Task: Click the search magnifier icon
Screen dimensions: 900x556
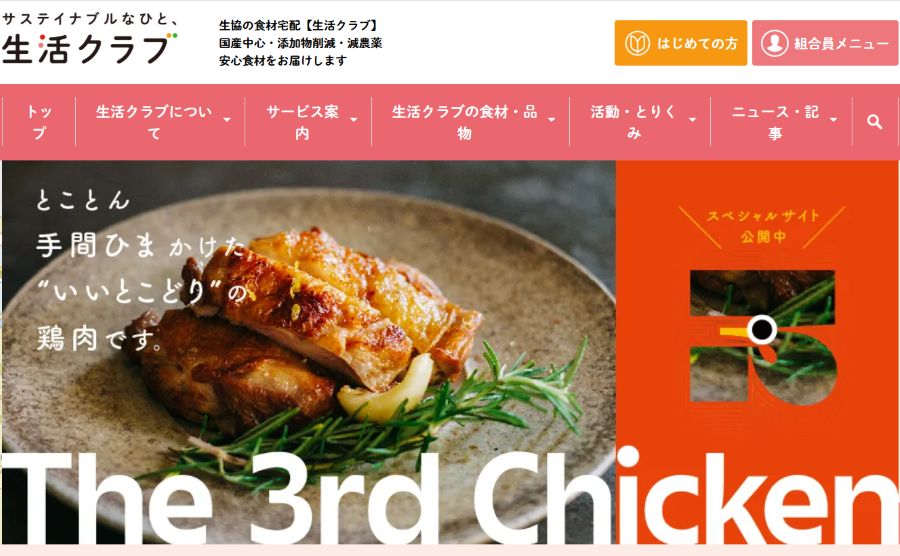Action: point(874,122)
